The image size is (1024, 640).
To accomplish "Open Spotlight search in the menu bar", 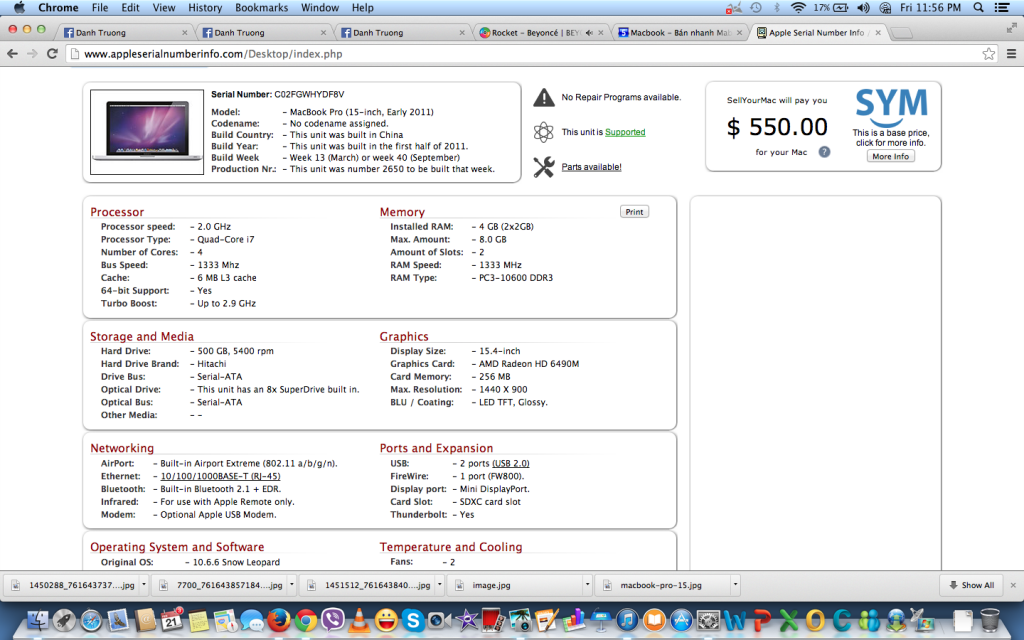I will click(978, 8).
